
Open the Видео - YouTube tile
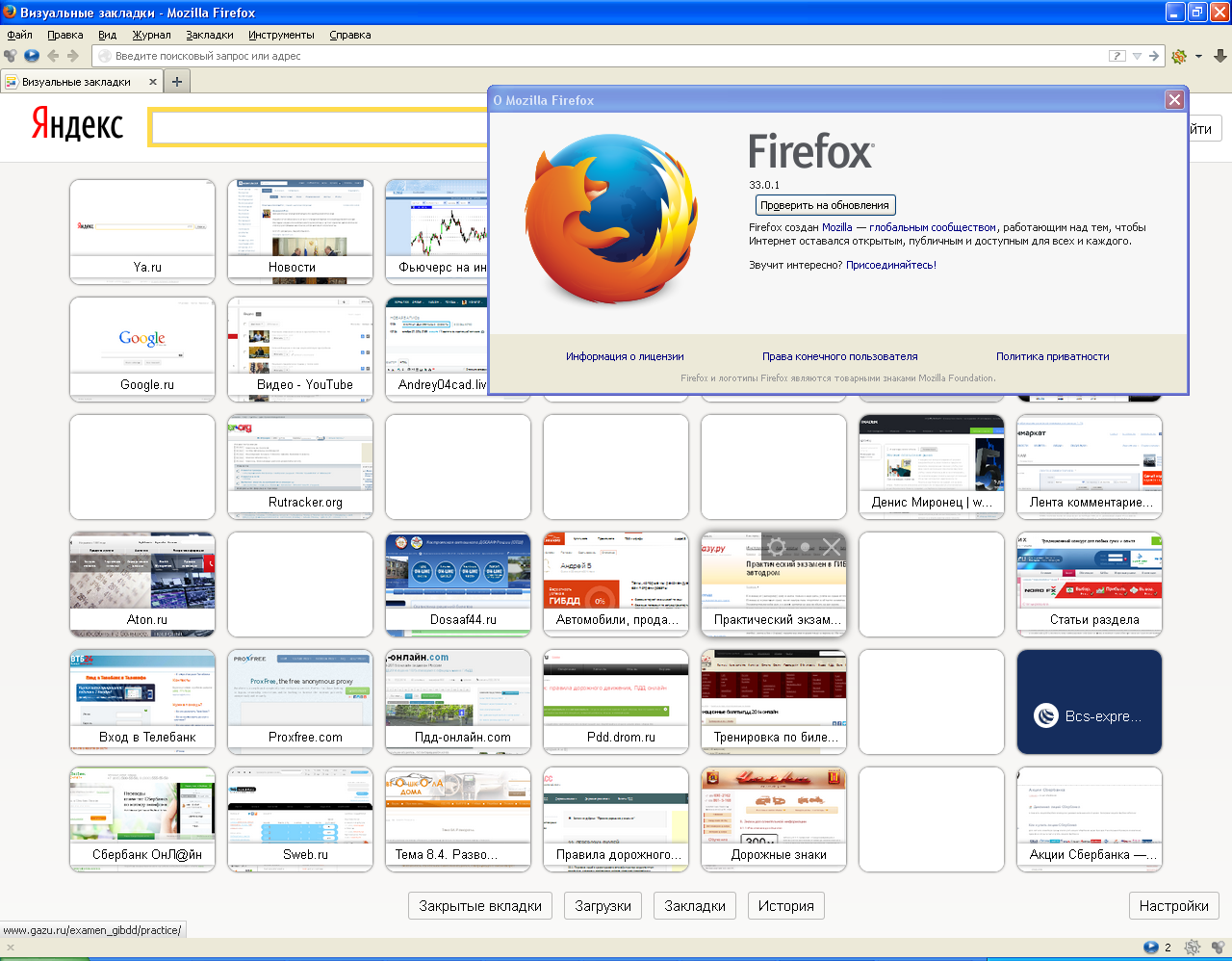tap(300, 350)
